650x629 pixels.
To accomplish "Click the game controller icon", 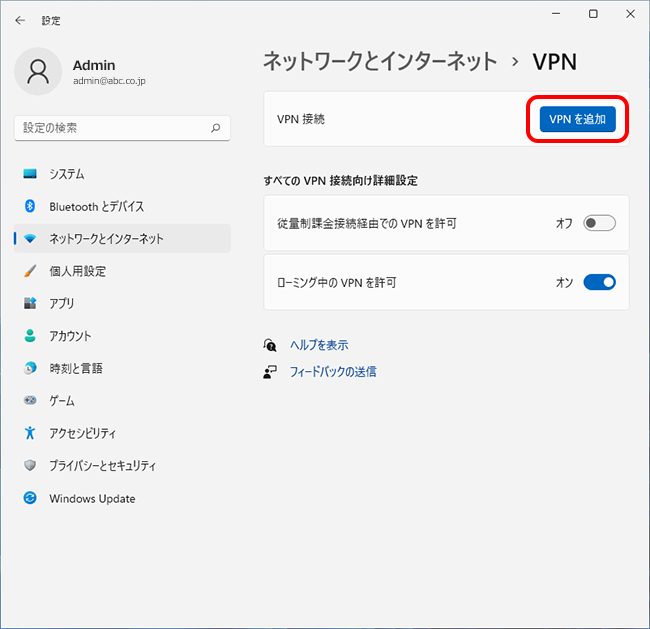I will [x=30, y=400].
